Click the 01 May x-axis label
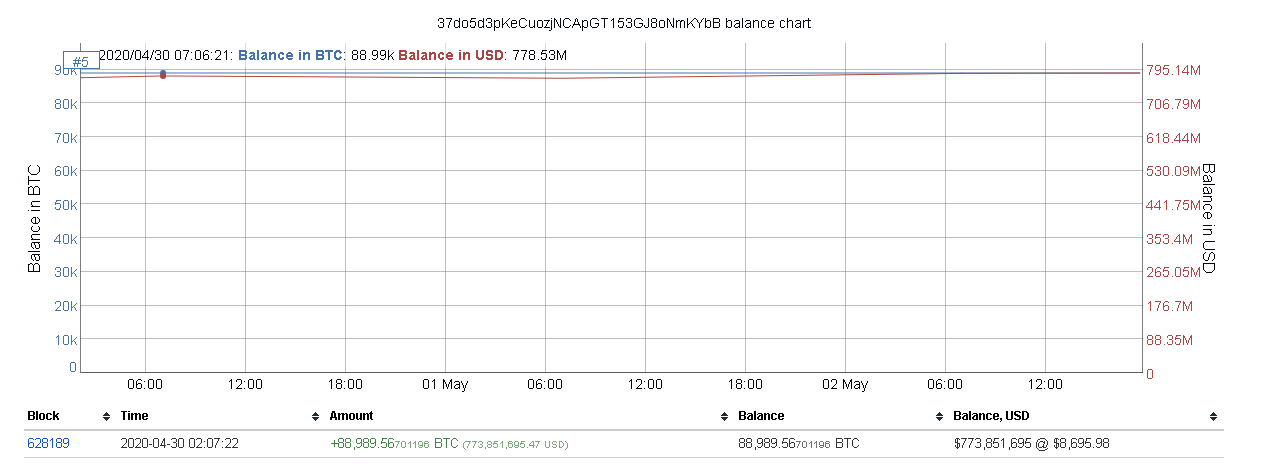1261x471 pixels. (445, 384)
